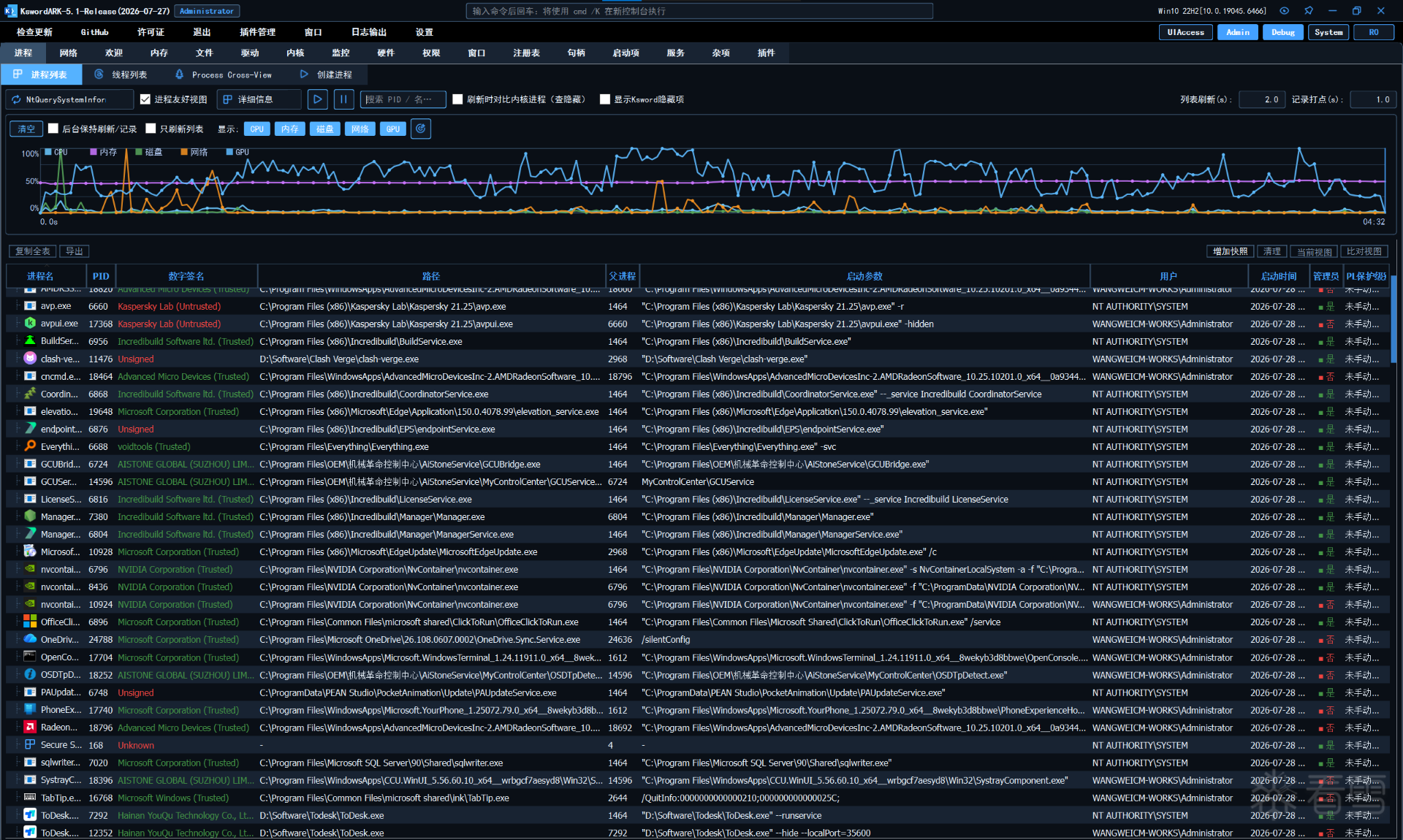Click the green Kaspersky icon of avpui.exe
This screenshot has width=1403, height=840.
point(30,324)
